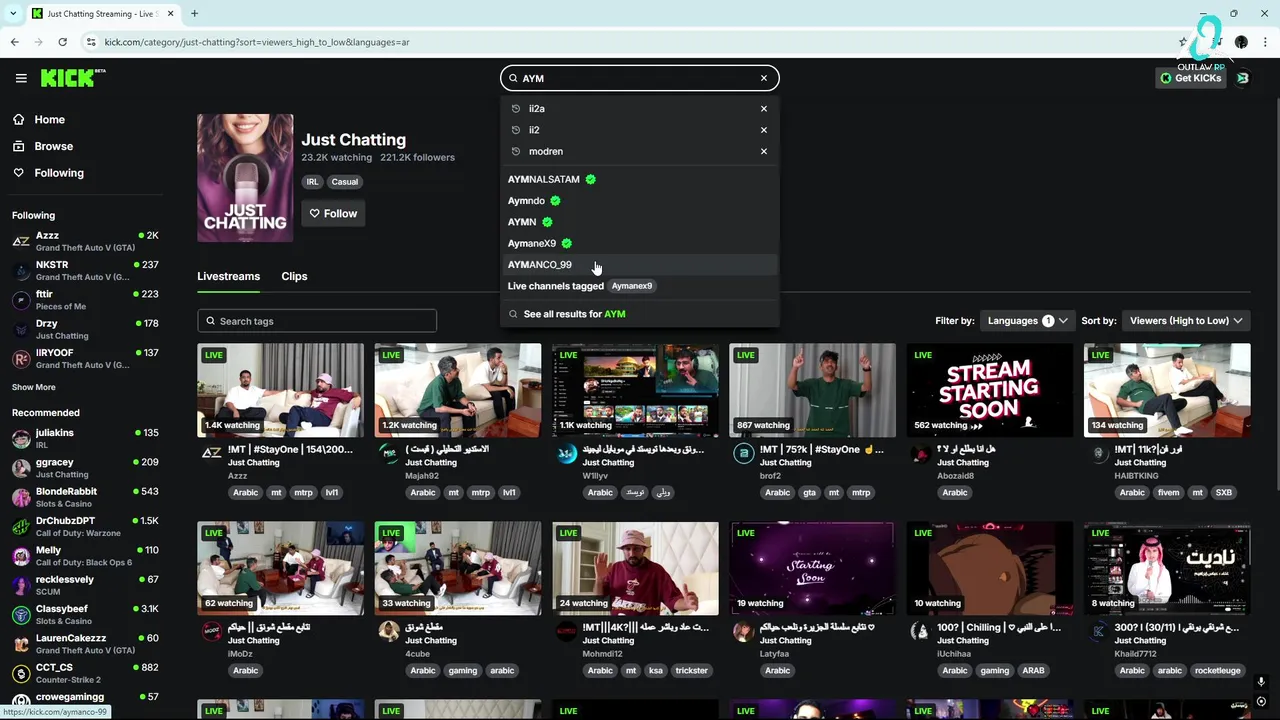1280x720 pixels.
Task: Select AYMNALSATAM search suggestion
Action: [x=639, y=179]
